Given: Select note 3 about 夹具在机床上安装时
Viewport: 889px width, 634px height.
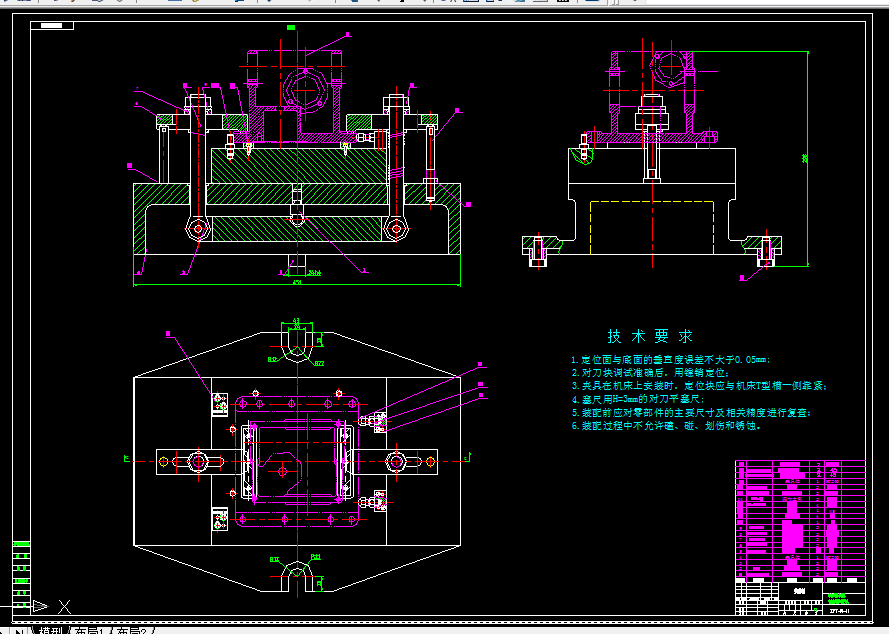Looking at the screenshot, I should tap(699, 386).
